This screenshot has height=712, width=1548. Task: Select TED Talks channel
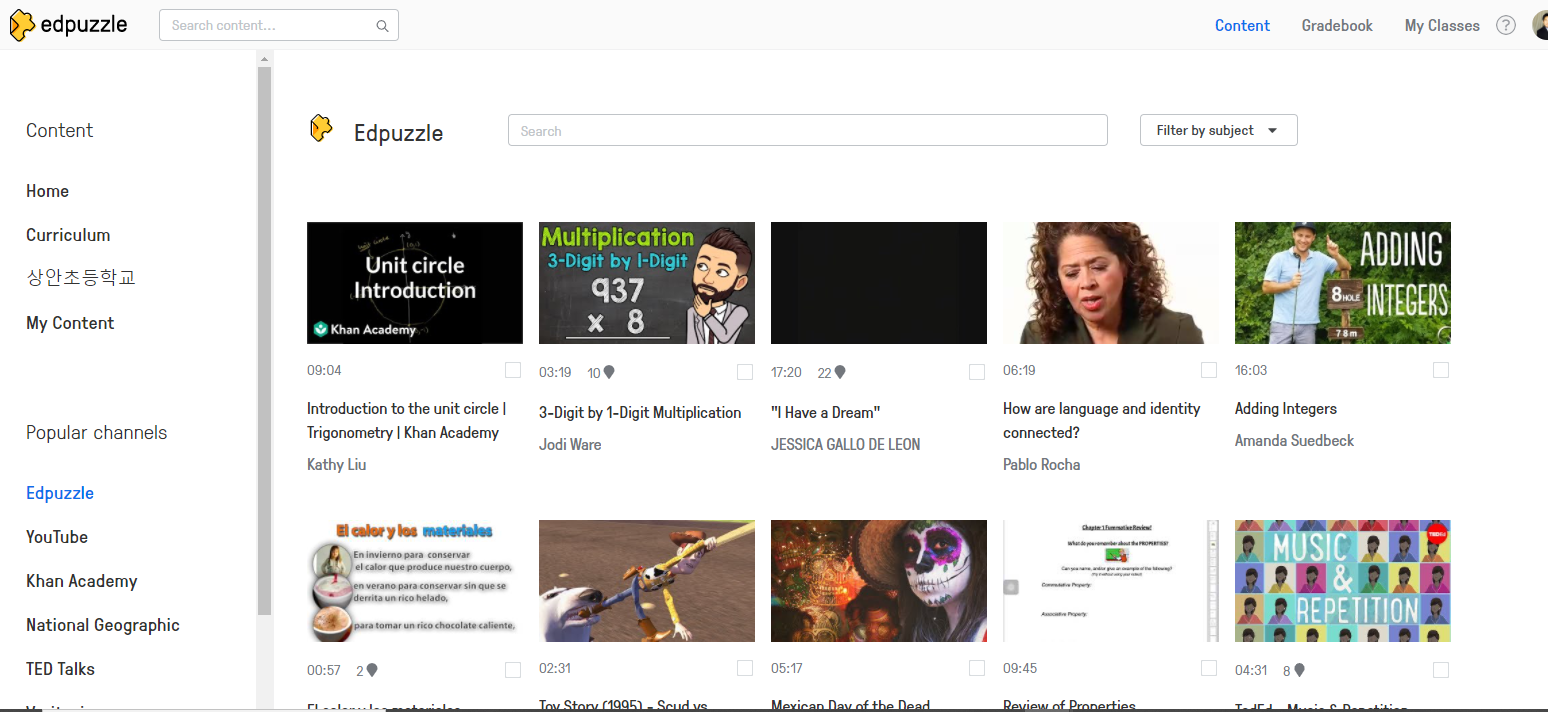pyautogui.click(x=60, y=669)
